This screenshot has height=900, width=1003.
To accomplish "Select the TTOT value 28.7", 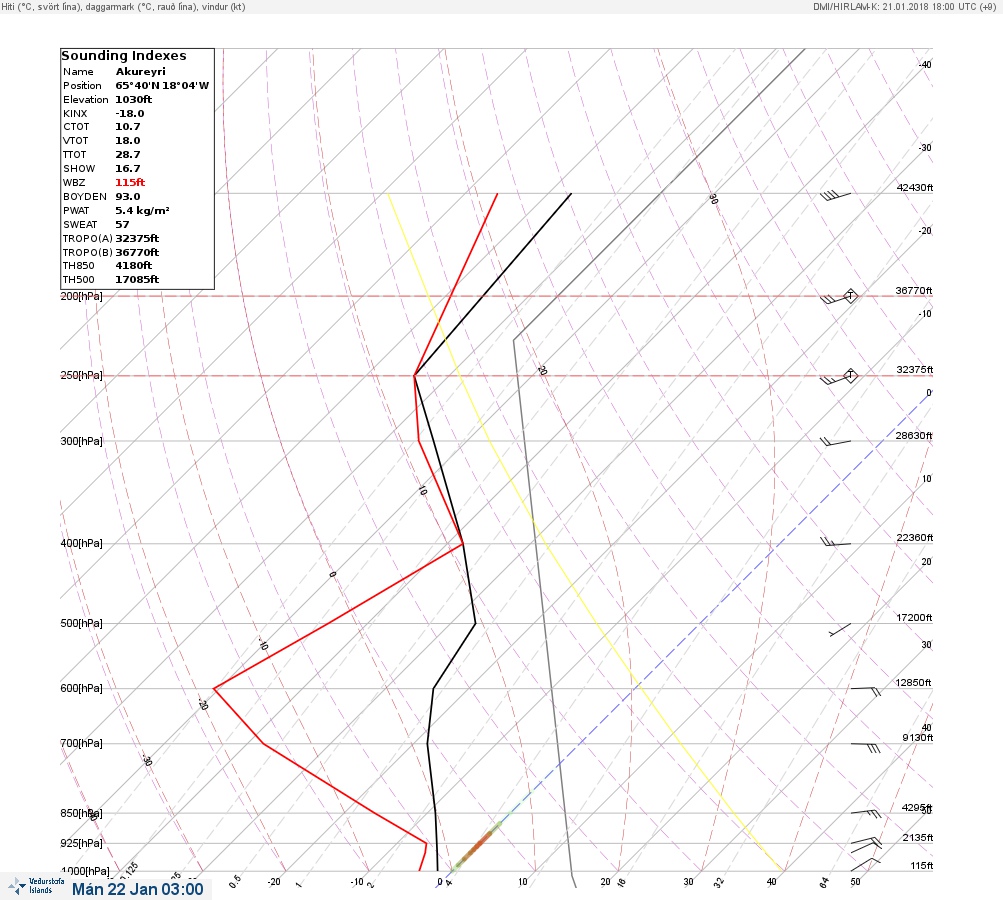I will [x=128, y=155].
